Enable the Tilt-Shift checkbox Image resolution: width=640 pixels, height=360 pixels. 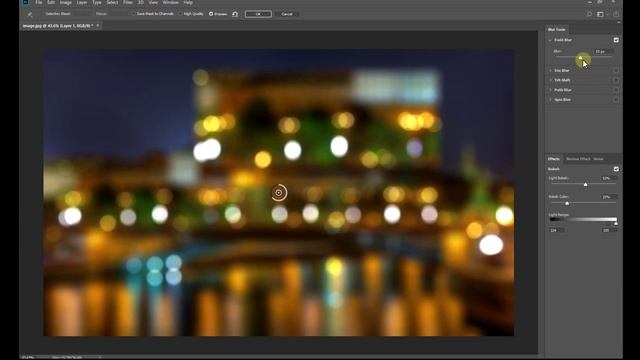coord(616,80)
